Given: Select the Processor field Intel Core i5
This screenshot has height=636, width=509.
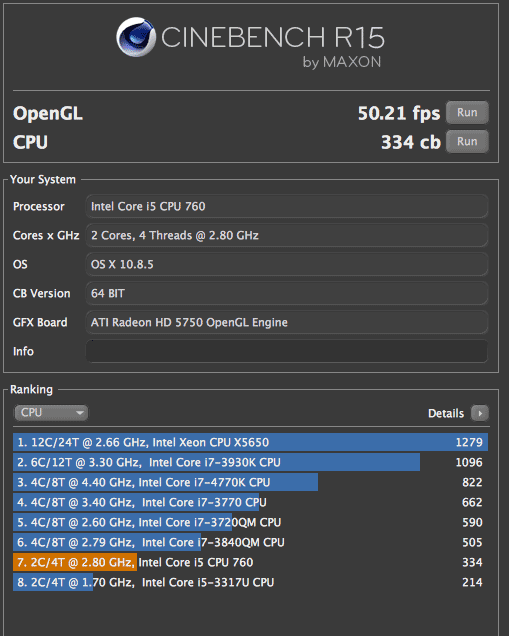Looking at the screenshot, I should [287, 206].
